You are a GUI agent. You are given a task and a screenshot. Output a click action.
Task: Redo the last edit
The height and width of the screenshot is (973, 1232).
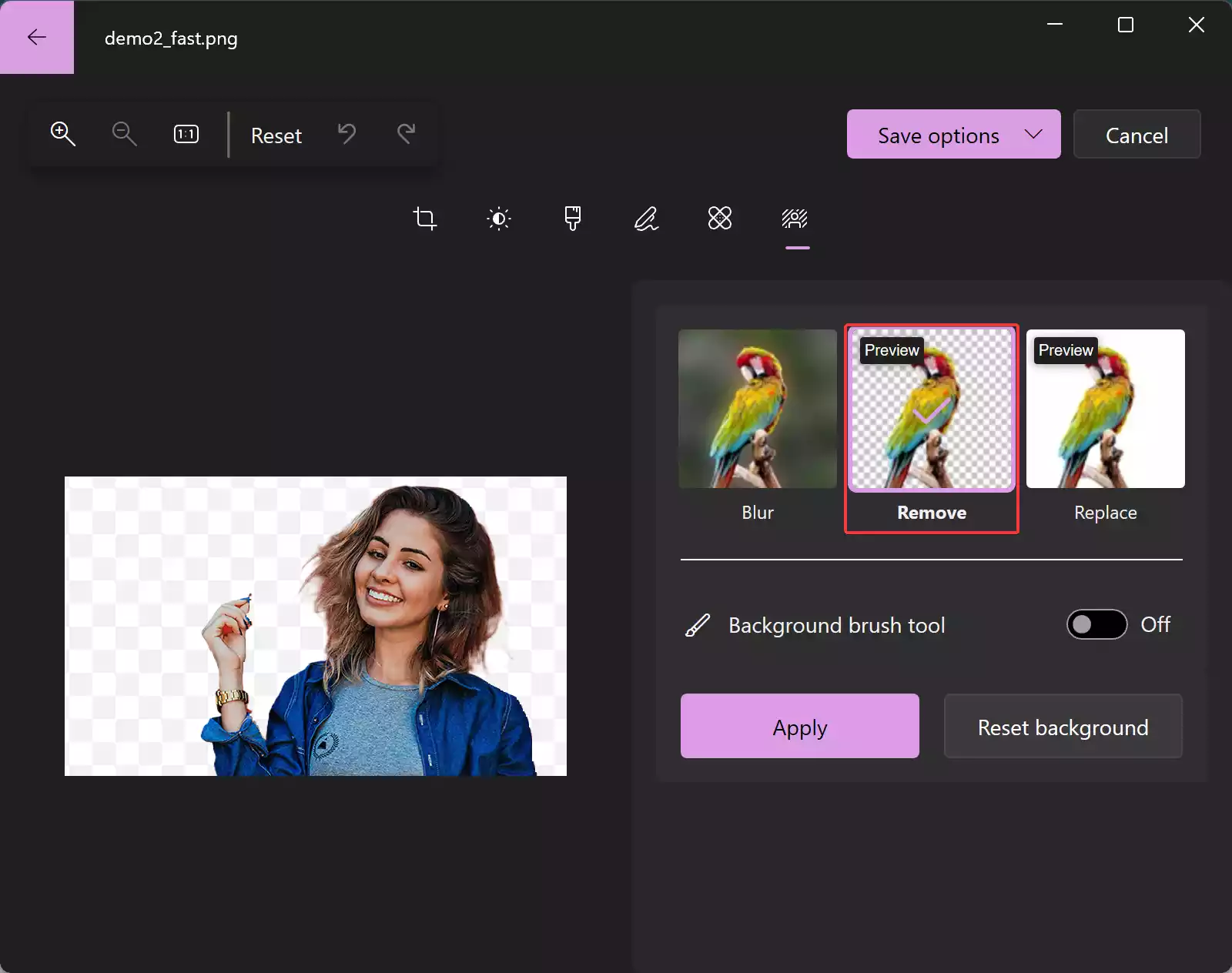click(x=407, y=134)
